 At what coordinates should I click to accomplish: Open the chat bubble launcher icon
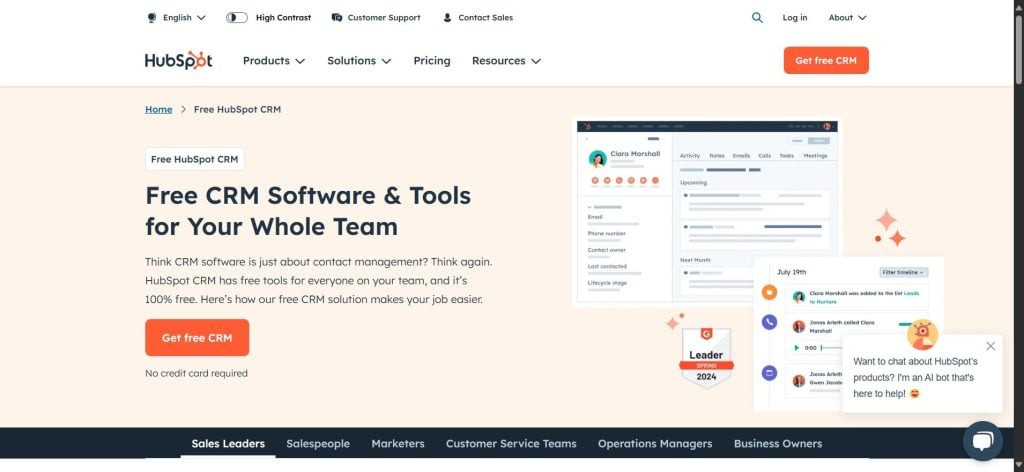point(982,441)
